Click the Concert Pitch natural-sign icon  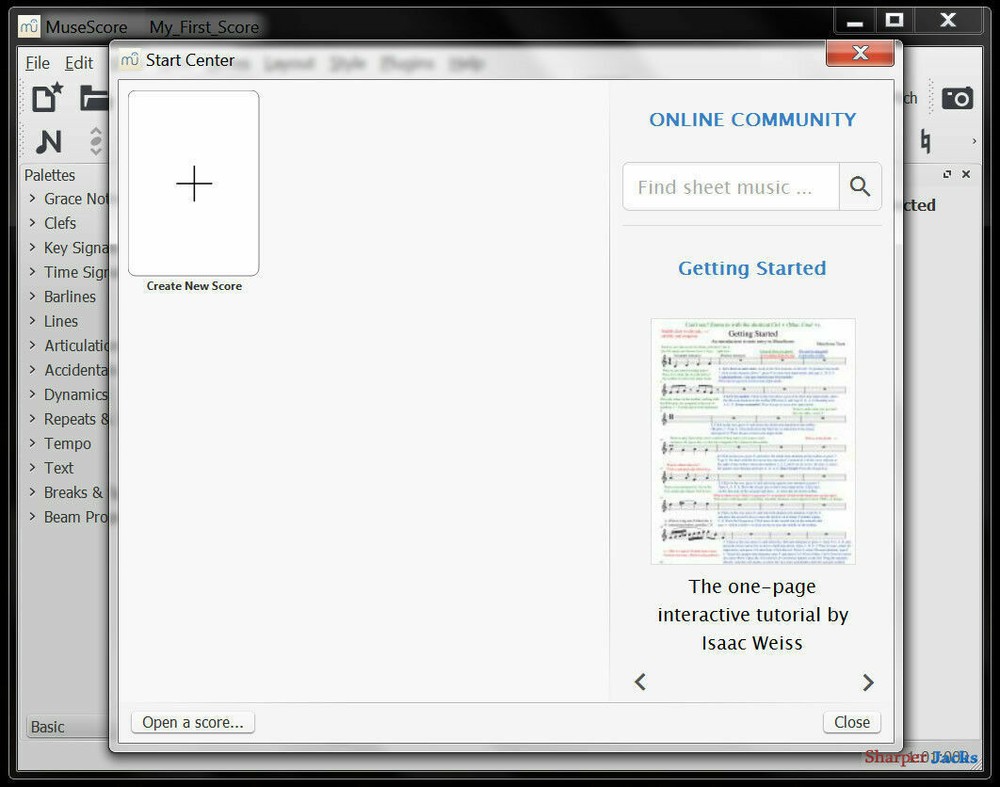tap(925, 141)
